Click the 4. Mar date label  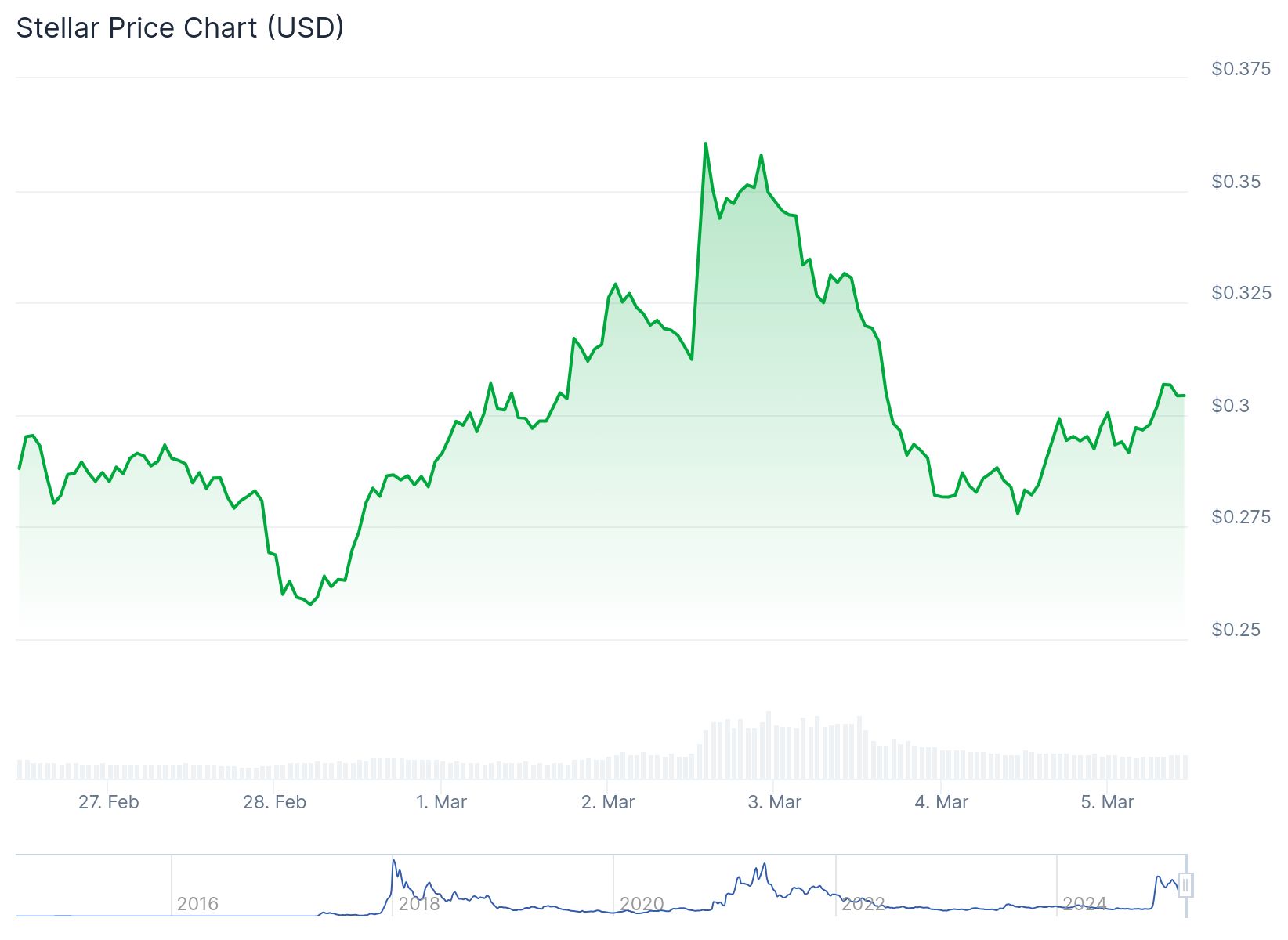[942, 802]
